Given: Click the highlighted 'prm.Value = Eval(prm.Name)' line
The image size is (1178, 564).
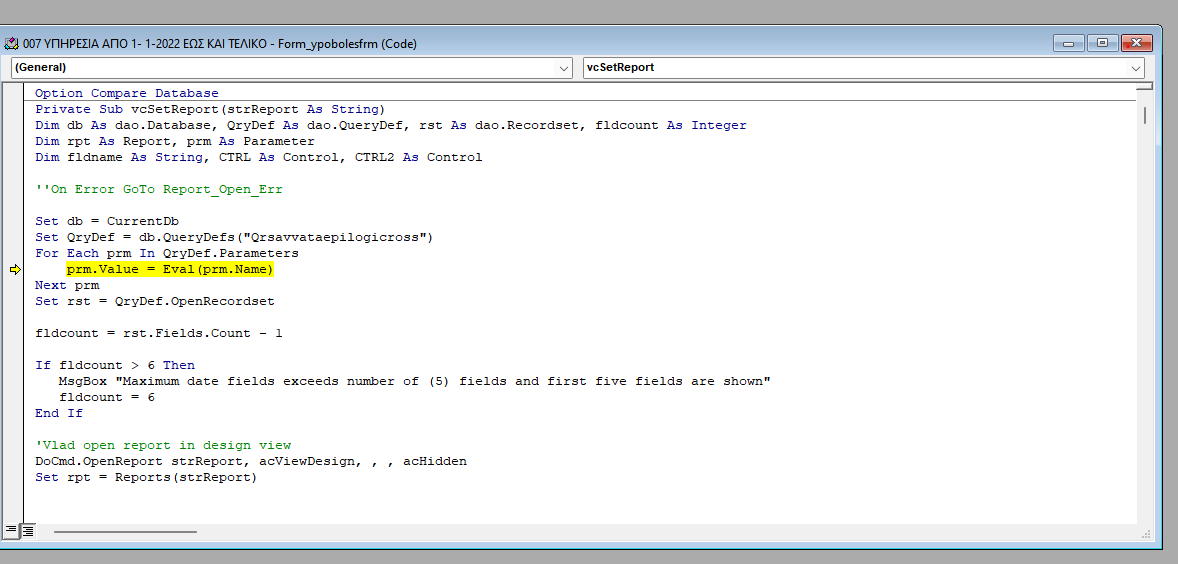Looking at the screenshot, I should tap(170, 270).
